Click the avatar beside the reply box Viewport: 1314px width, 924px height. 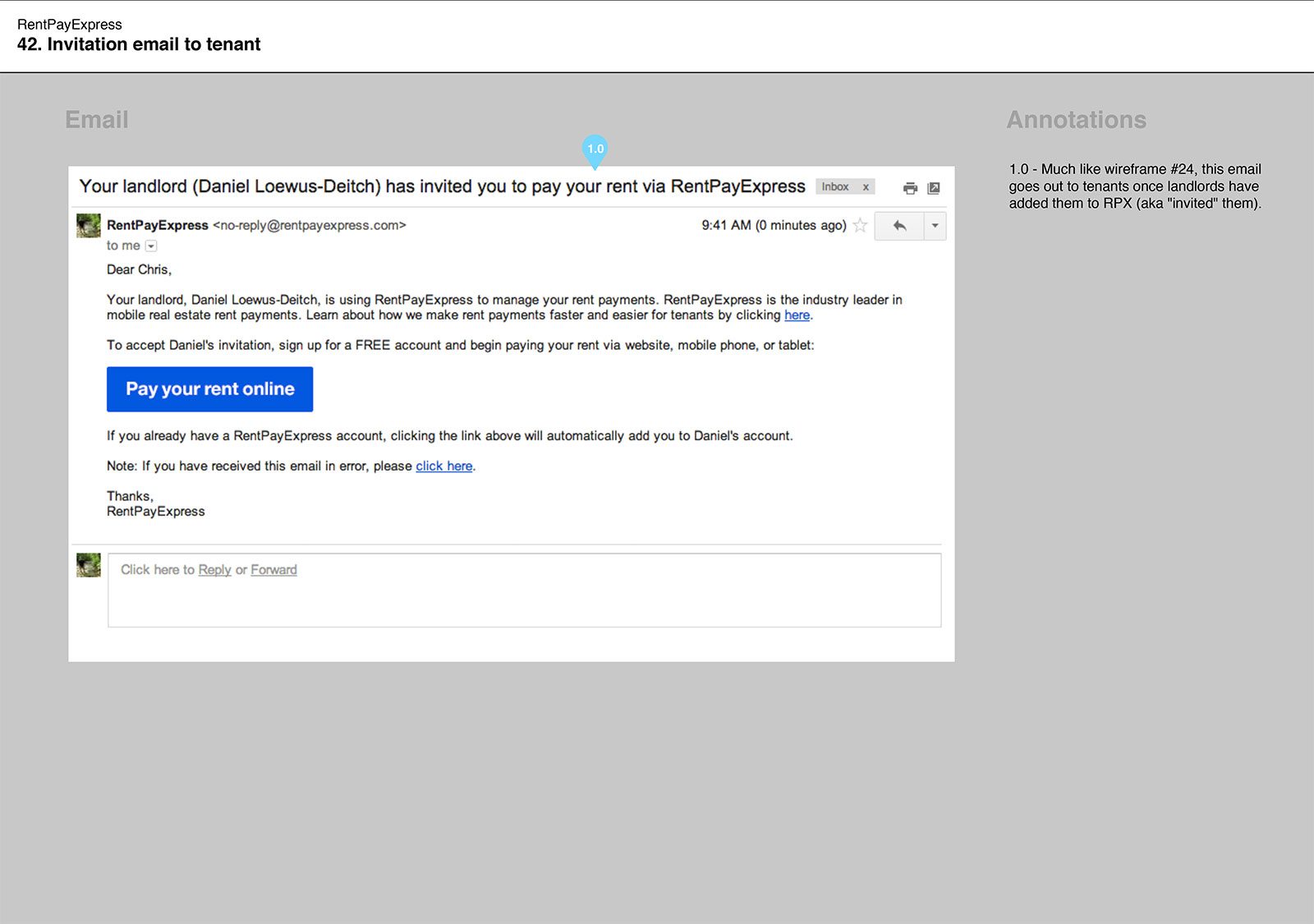(x=89, y=565)
